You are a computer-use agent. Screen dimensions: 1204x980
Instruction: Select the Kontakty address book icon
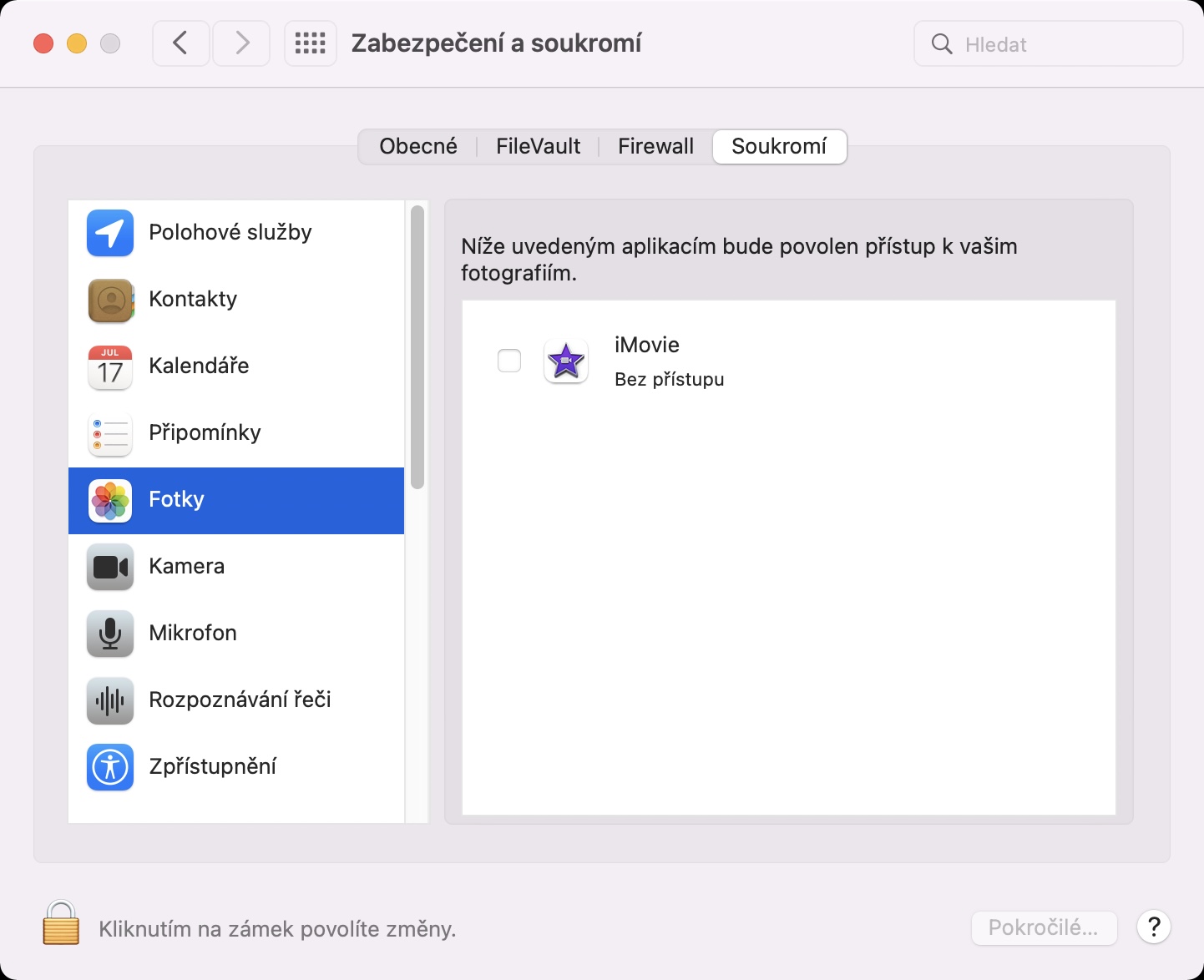click(x=110, y=300)
